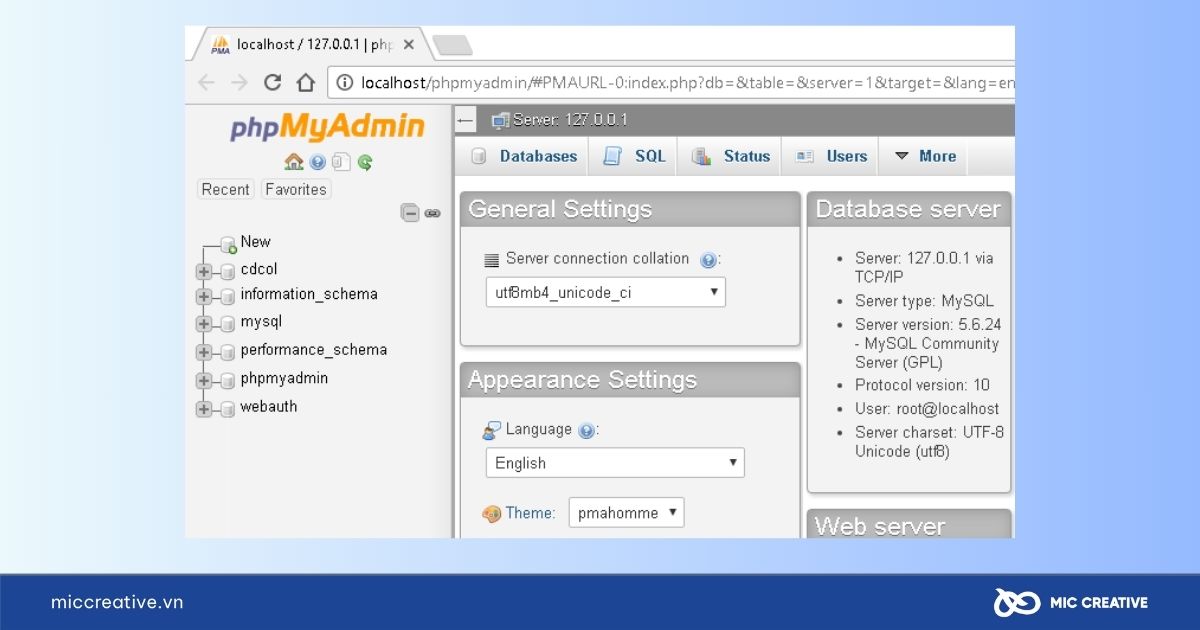The height and width of the screenshot is (630, 1200).
Task: Click the 'User: root@localhost' text
Action: (x=927, y=409)
